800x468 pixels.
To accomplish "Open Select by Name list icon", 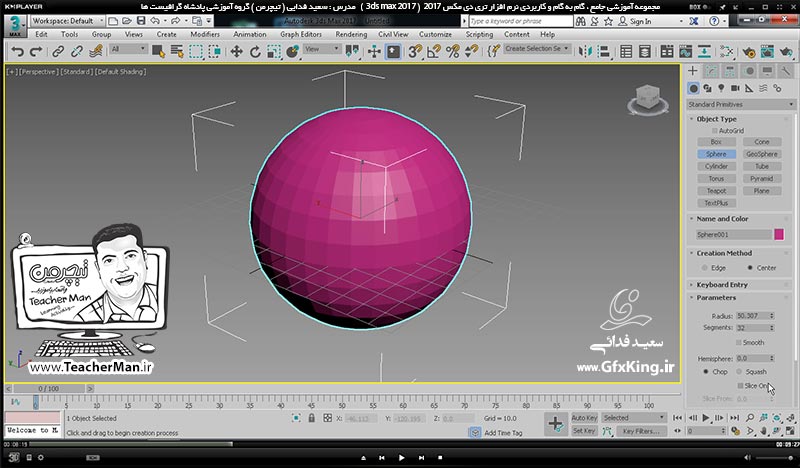I will point(177,52).
